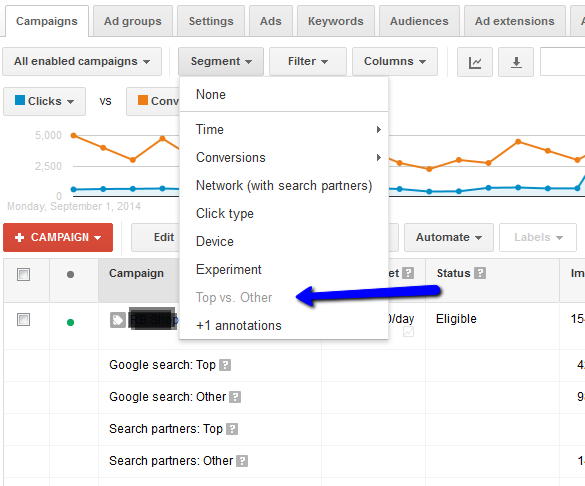Open the Filter button
The width and height of the screenshot is (585, 486).
(308, 62)
